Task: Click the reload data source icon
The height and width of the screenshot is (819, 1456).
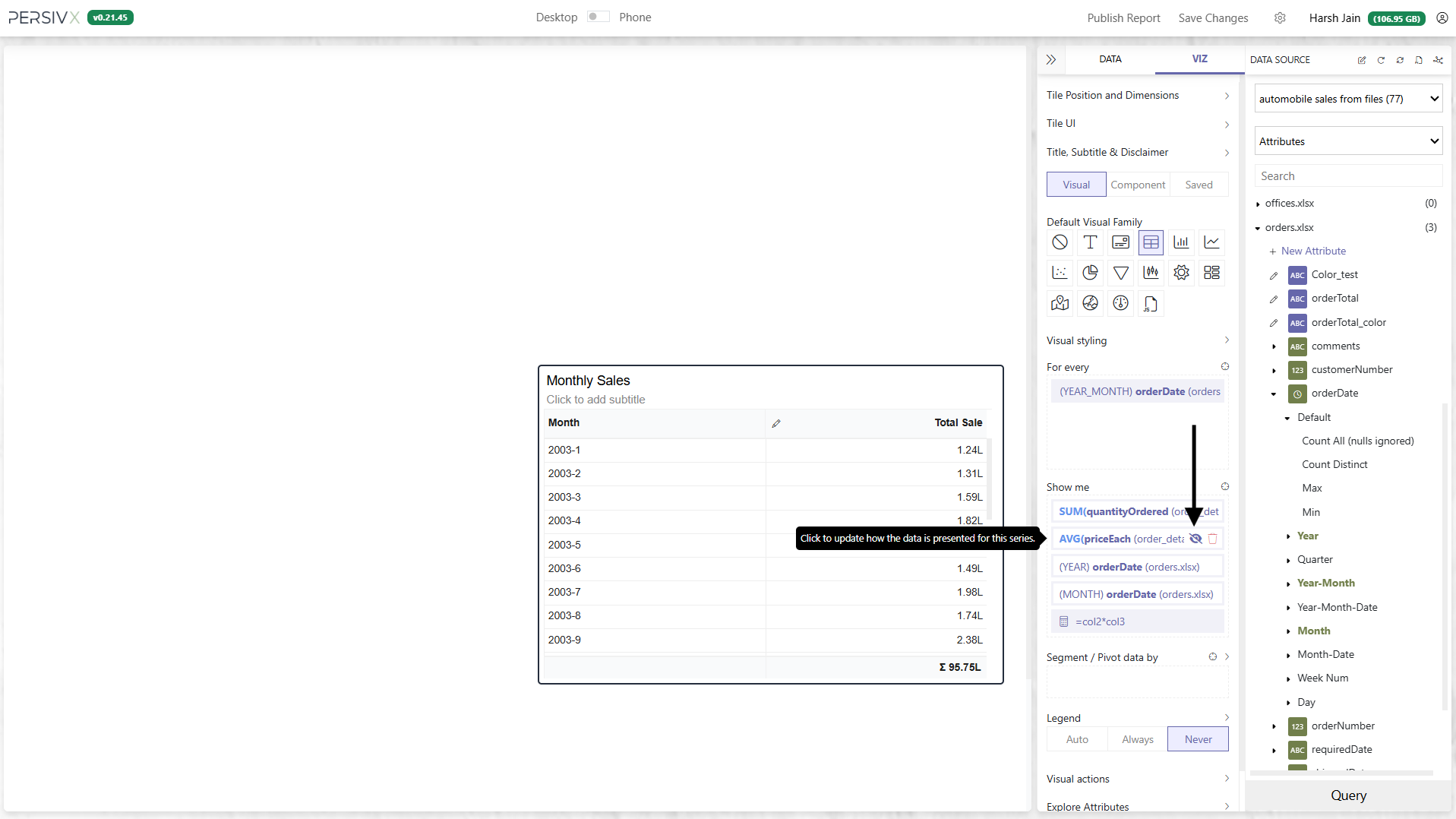Action: point(1381,60)
